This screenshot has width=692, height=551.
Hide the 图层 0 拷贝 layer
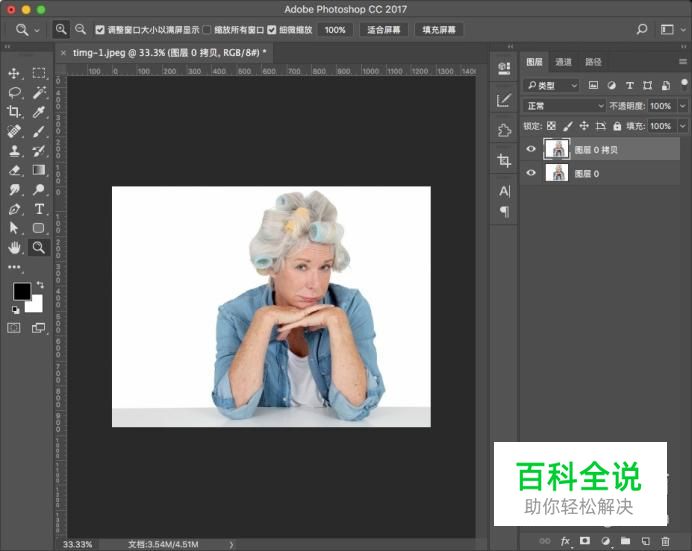coord(531,149)
